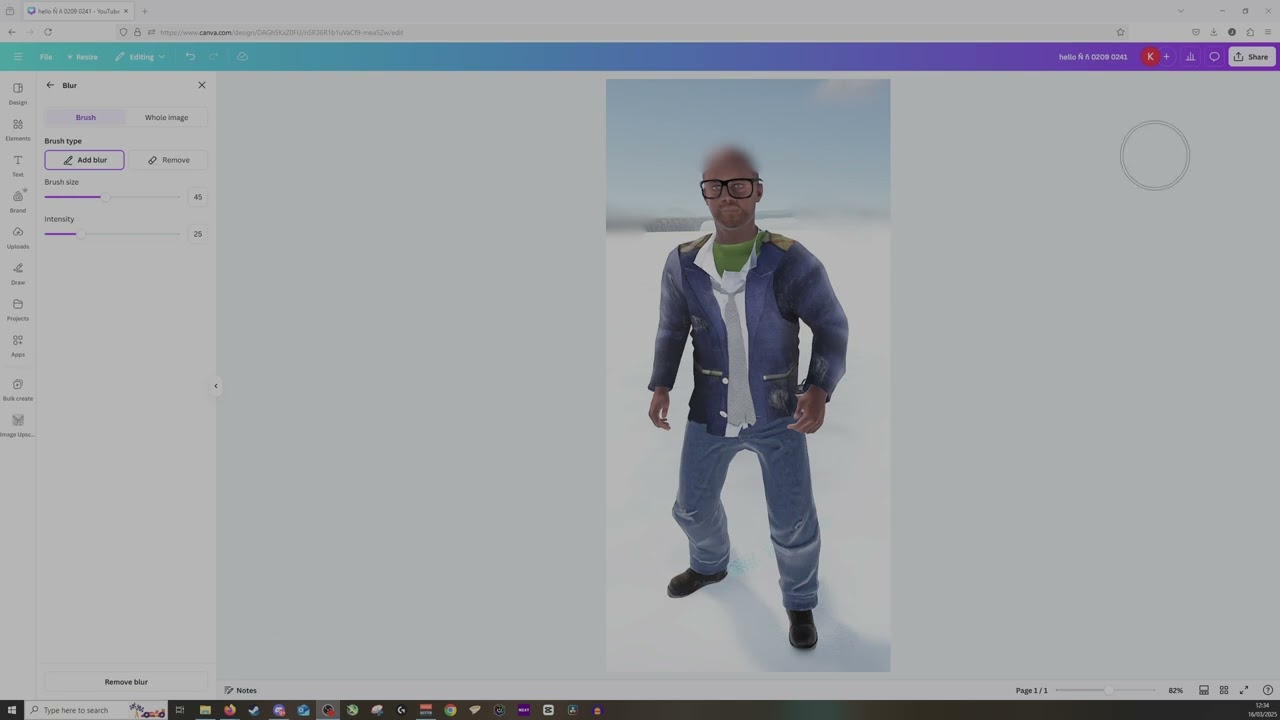Bookmark this page with star icon
Viewport: 1280px width, 720px height.
coord(1120,32)
